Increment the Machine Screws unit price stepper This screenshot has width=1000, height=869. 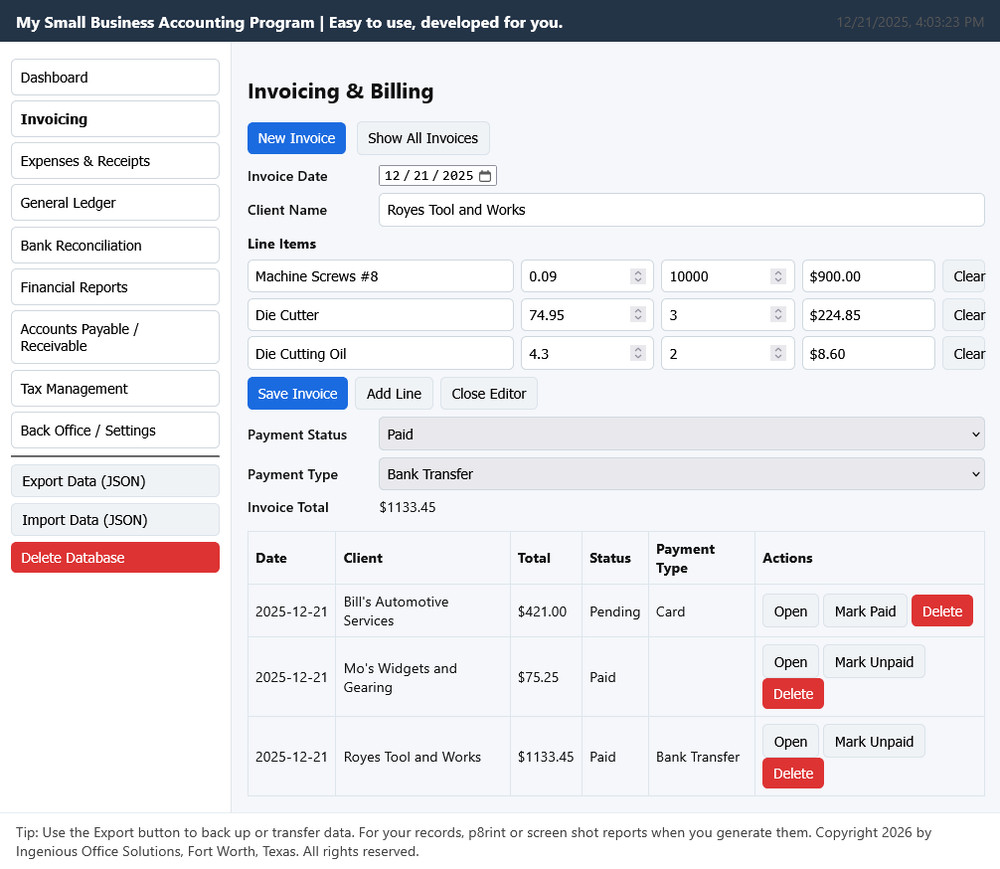640,272
